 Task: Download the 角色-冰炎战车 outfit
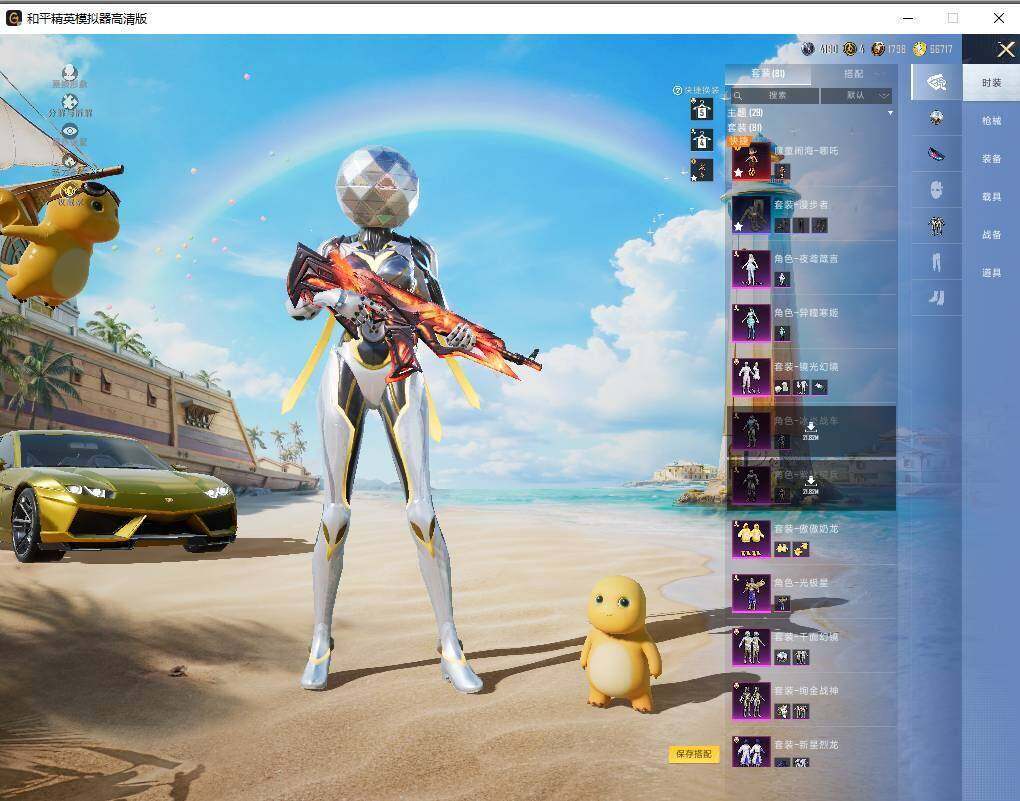click(811, 430)
